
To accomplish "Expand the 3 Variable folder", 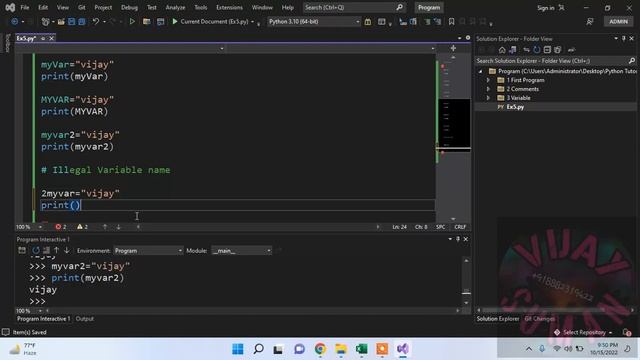I will click(488, 98).
